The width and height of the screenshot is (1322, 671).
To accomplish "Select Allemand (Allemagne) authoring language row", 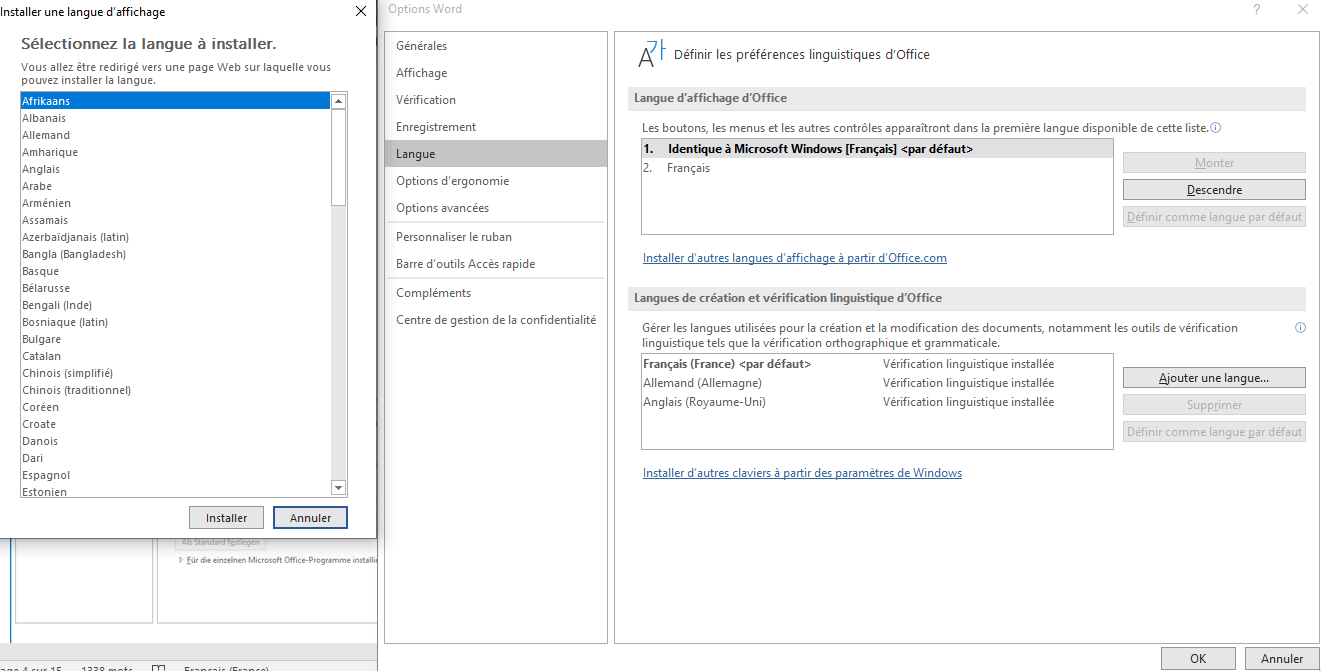I will 877,383.
